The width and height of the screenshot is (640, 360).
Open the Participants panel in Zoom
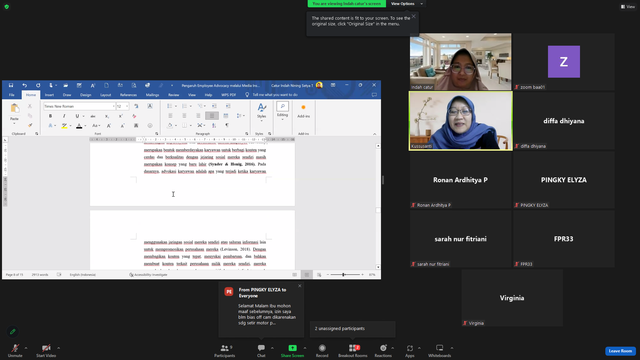(224, 351)
